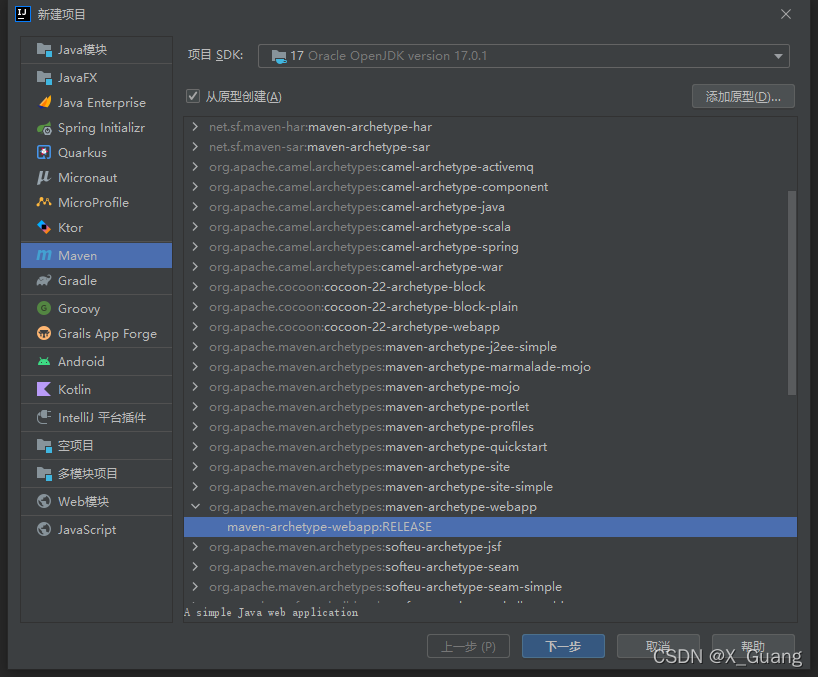
Task: Click the Maven m icon
Action: coord(44,255)
